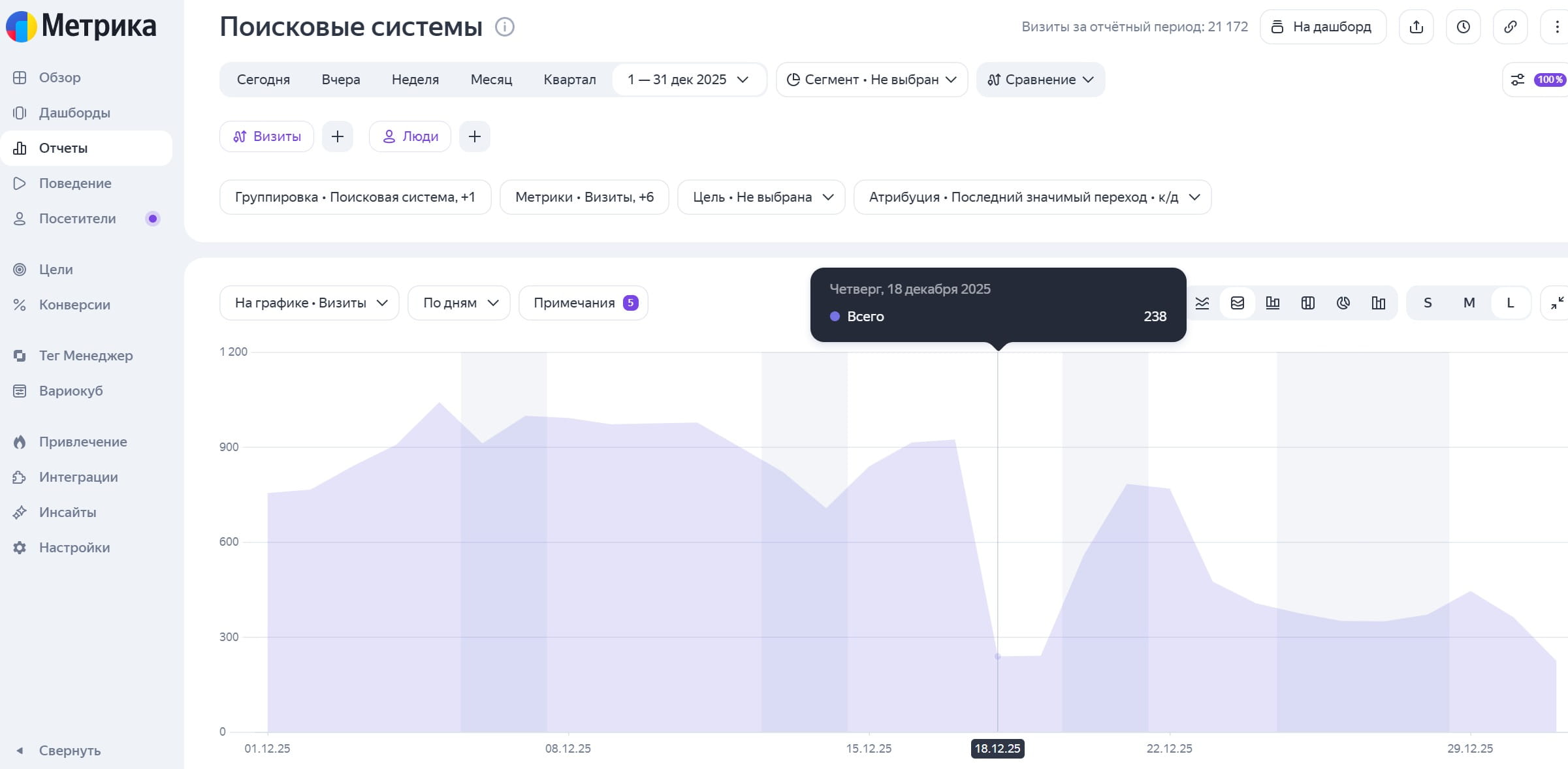Select the Сегодня period
Image resolution: width=1568 pixels, height=769 pixels.
point(263,80)
